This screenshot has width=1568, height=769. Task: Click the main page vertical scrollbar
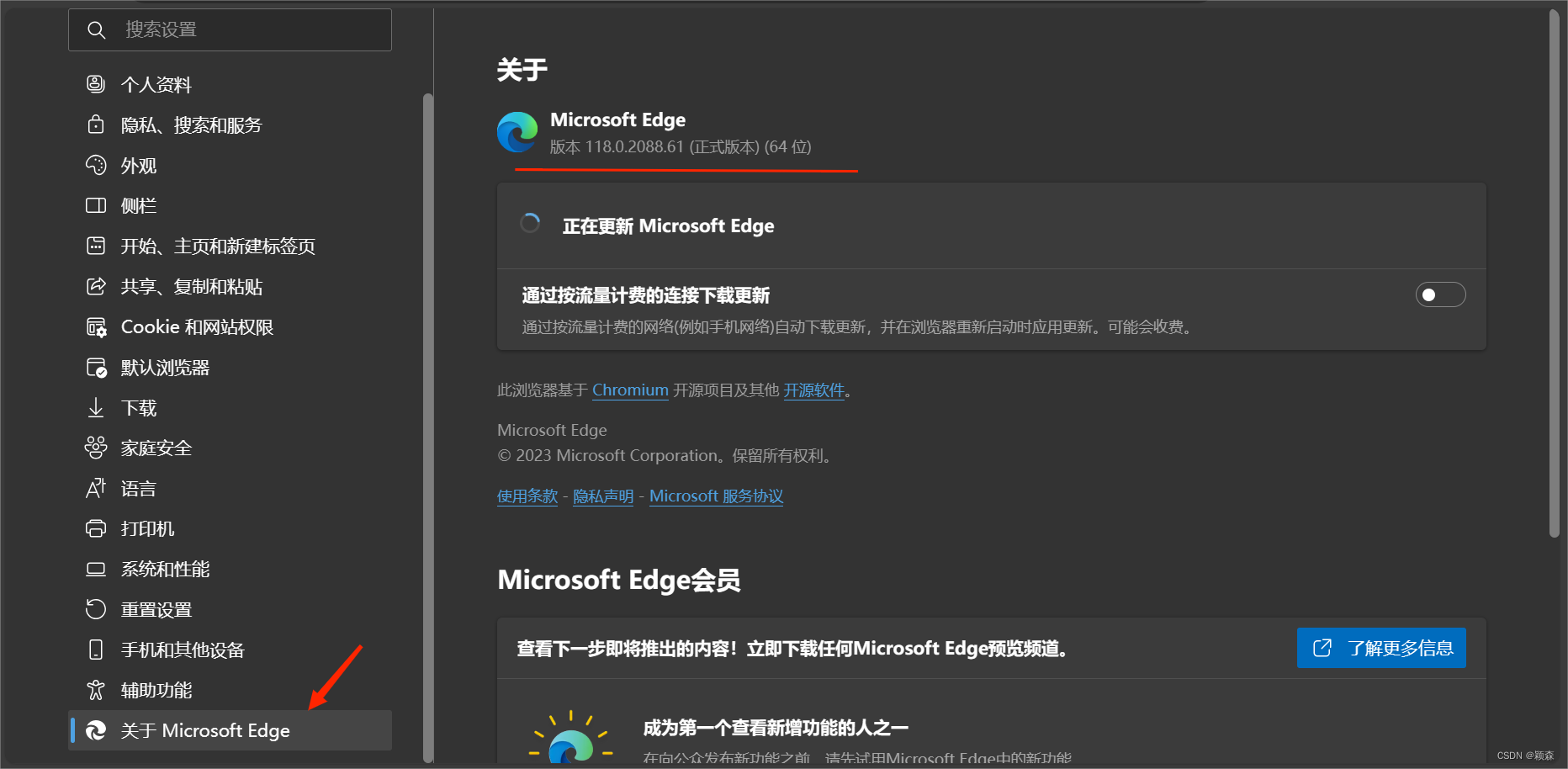[x=1555, y=273]
